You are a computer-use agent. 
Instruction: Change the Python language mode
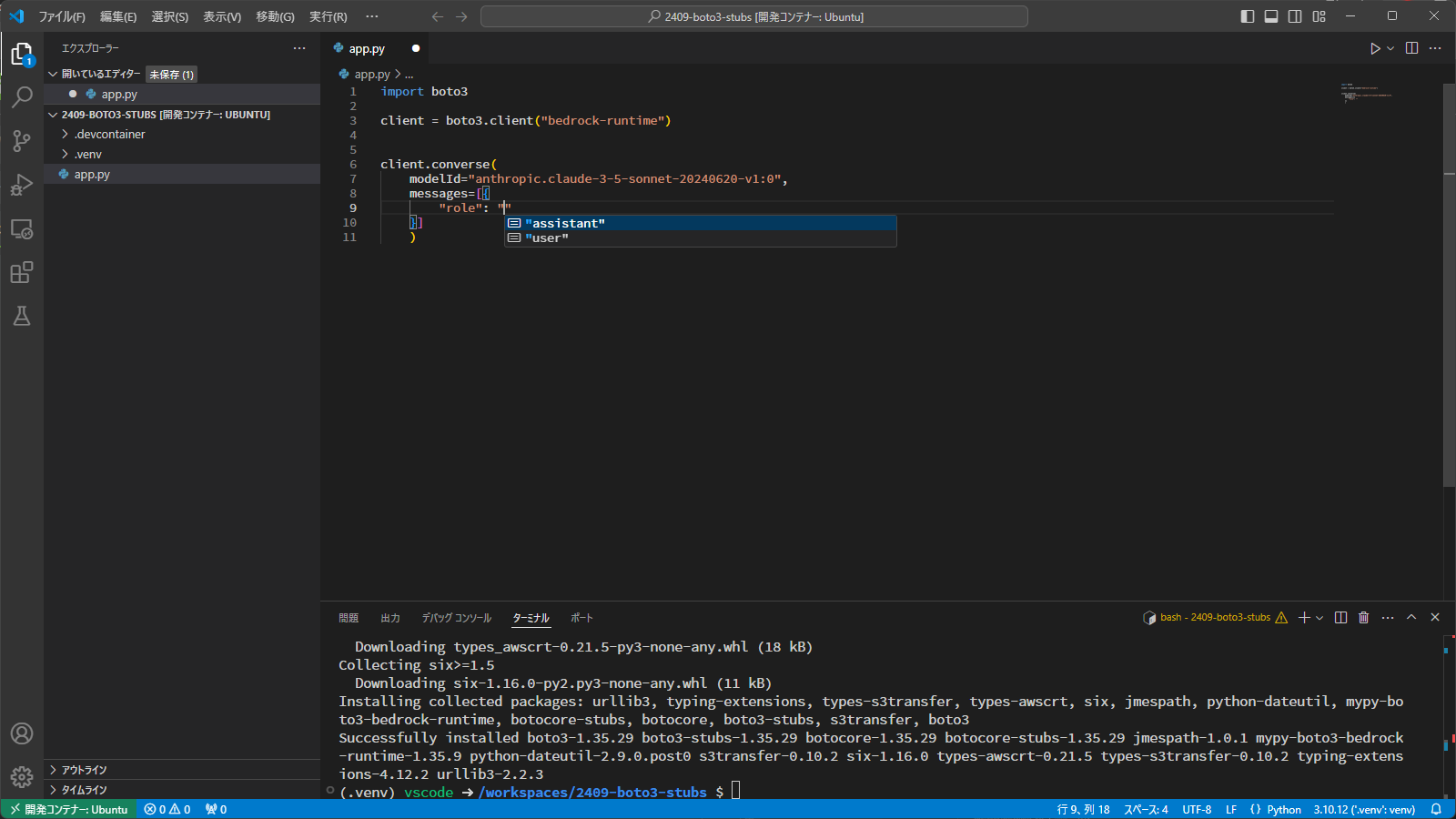tap(1284, 809)
